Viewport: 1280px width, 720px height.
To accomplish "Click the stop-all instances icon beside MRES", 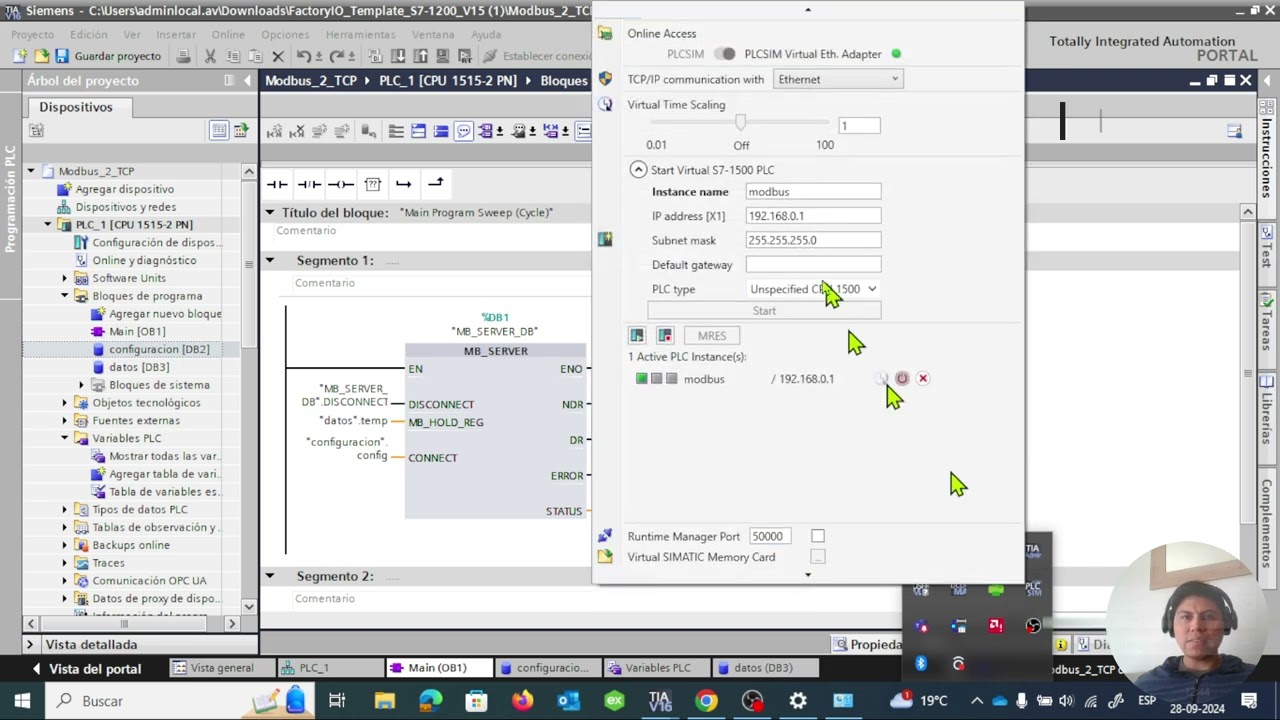I will tap(665, 336).
